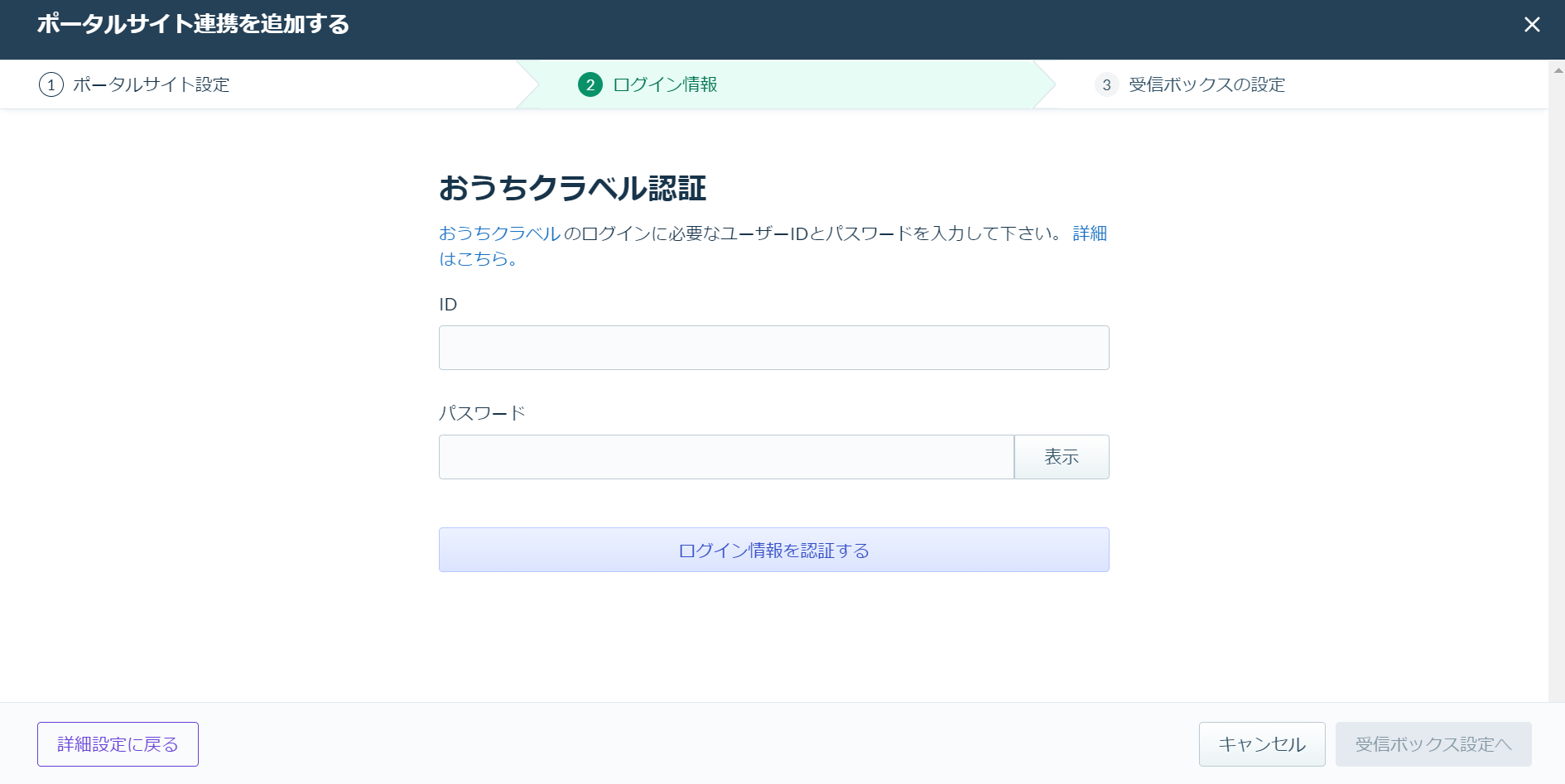The width and height of the screenshot is (1565, 784).
Task: Click the キャンセル button
Action: pyautogui.click(x=1262, y=744)
